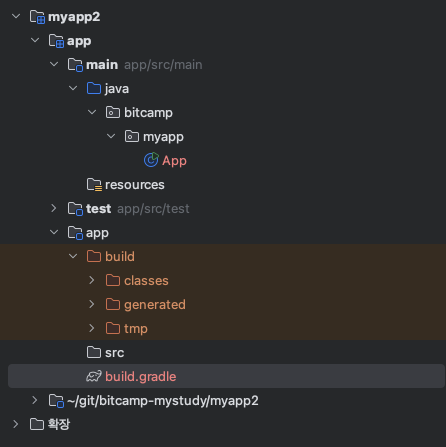Viewport: 446px width, 447px height.
Task: Select the bold app module label
Action: coord(79,41)
